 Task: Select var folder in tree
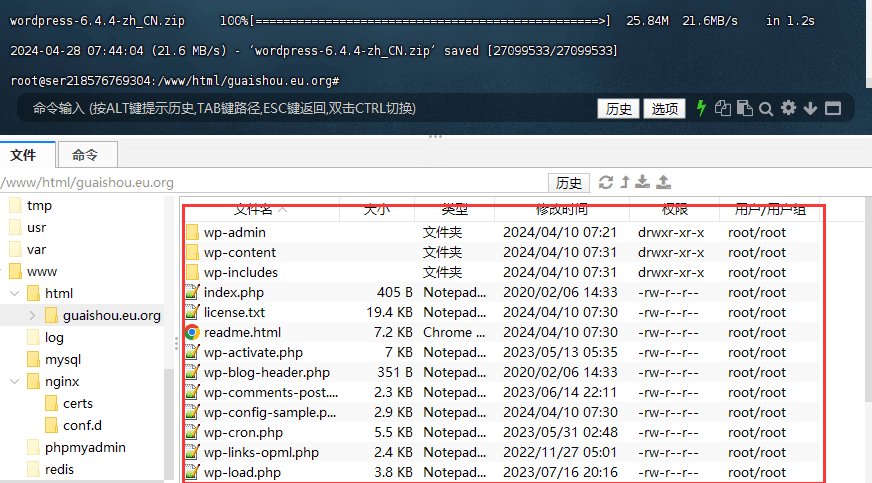(x=36, y=250)
